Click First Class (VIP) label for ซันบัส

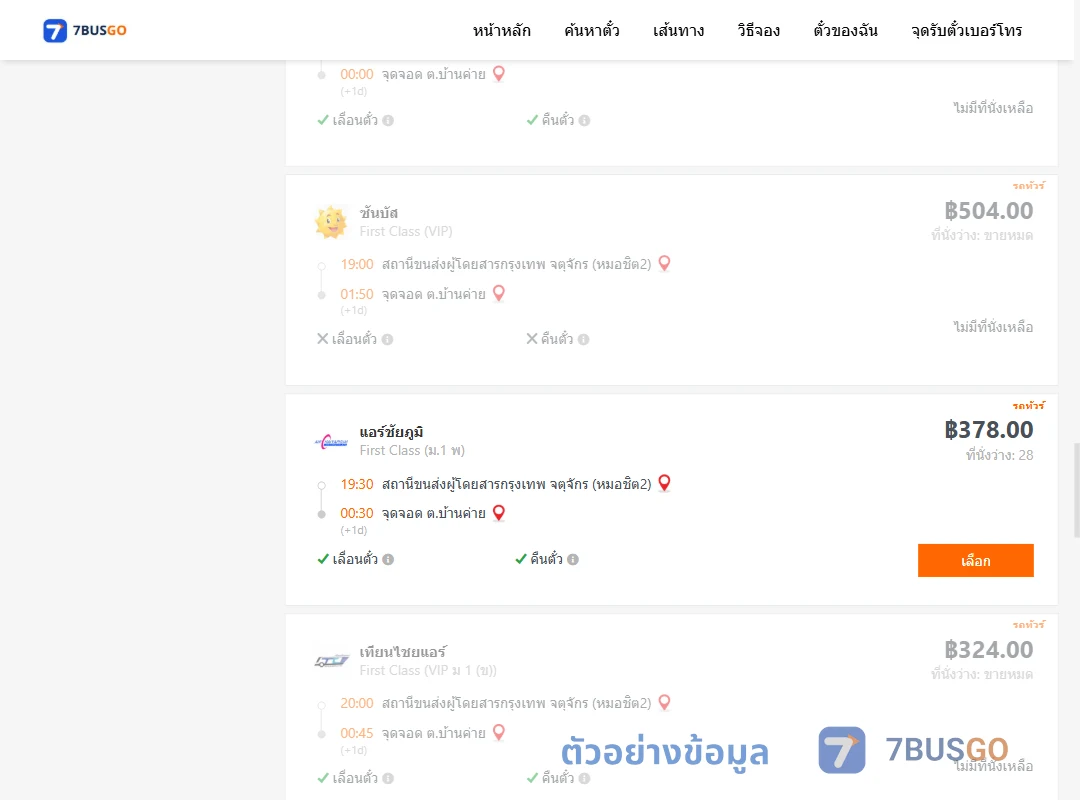pos(406,232)
